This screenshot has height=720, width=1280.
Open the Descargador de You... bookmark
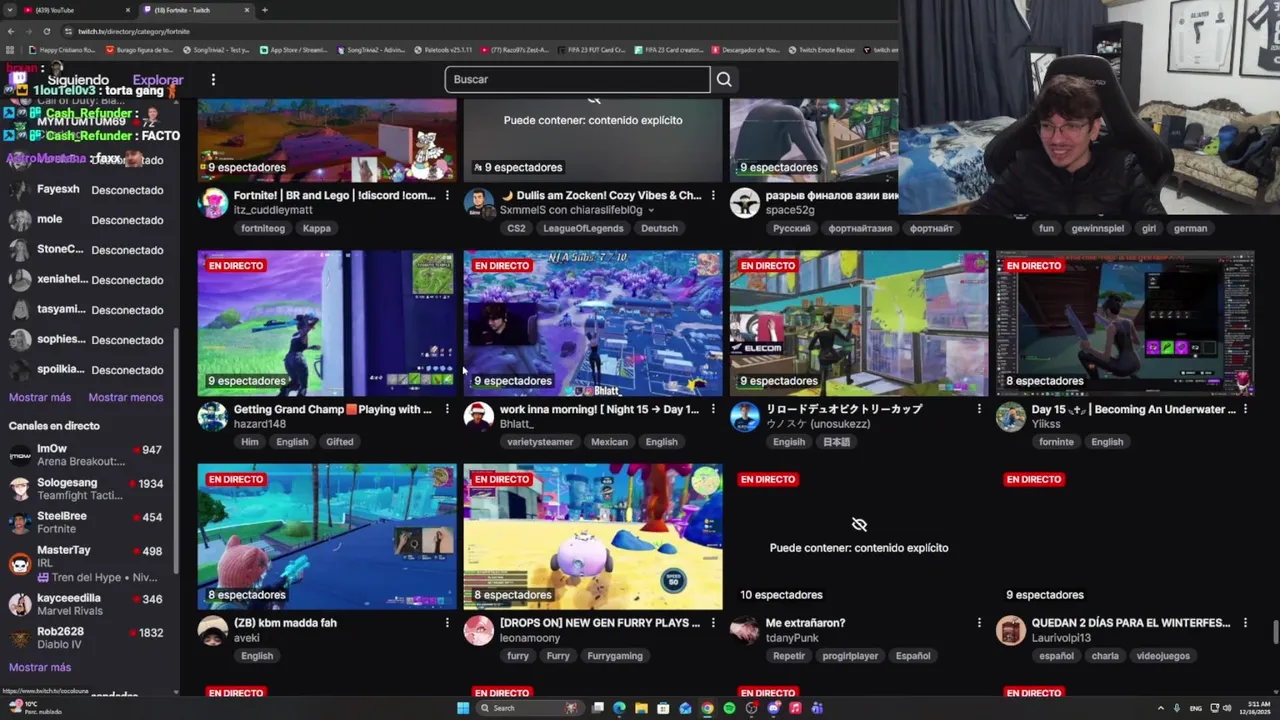tap(746, 50)
